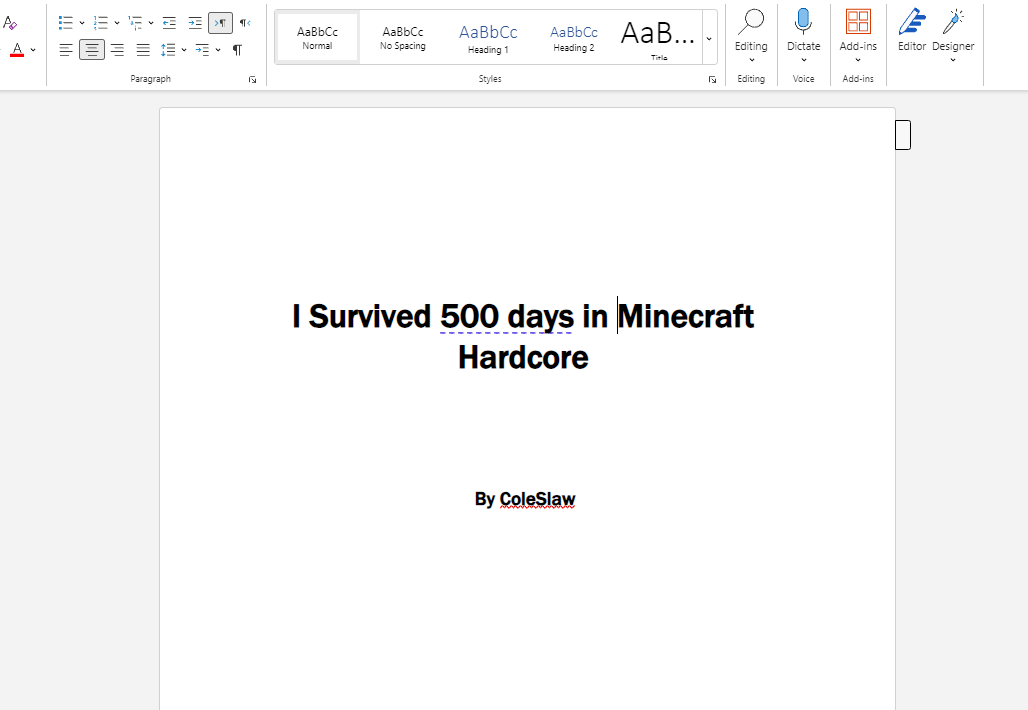This screenshot has width=1028, height=710.
Task: Expand the Styles gallery
Action: 709,38
